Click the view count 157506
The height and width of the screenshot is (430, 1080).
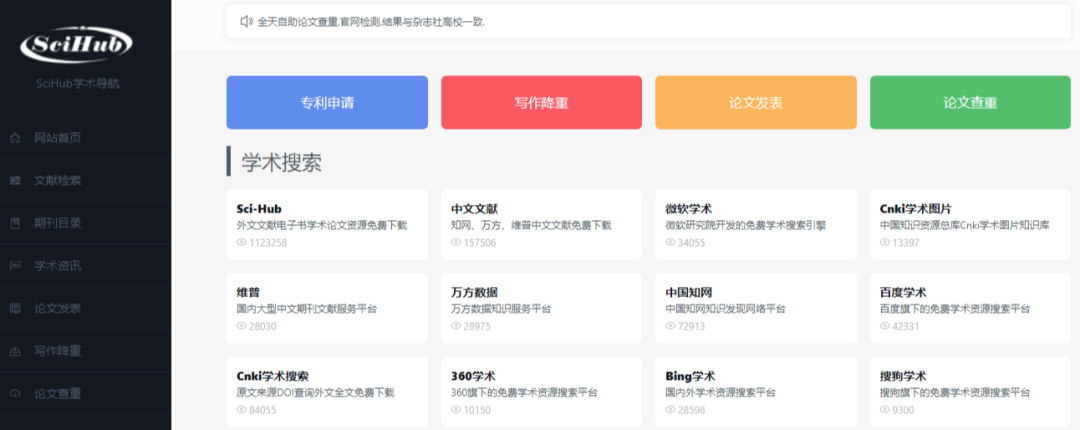[480, 243]
